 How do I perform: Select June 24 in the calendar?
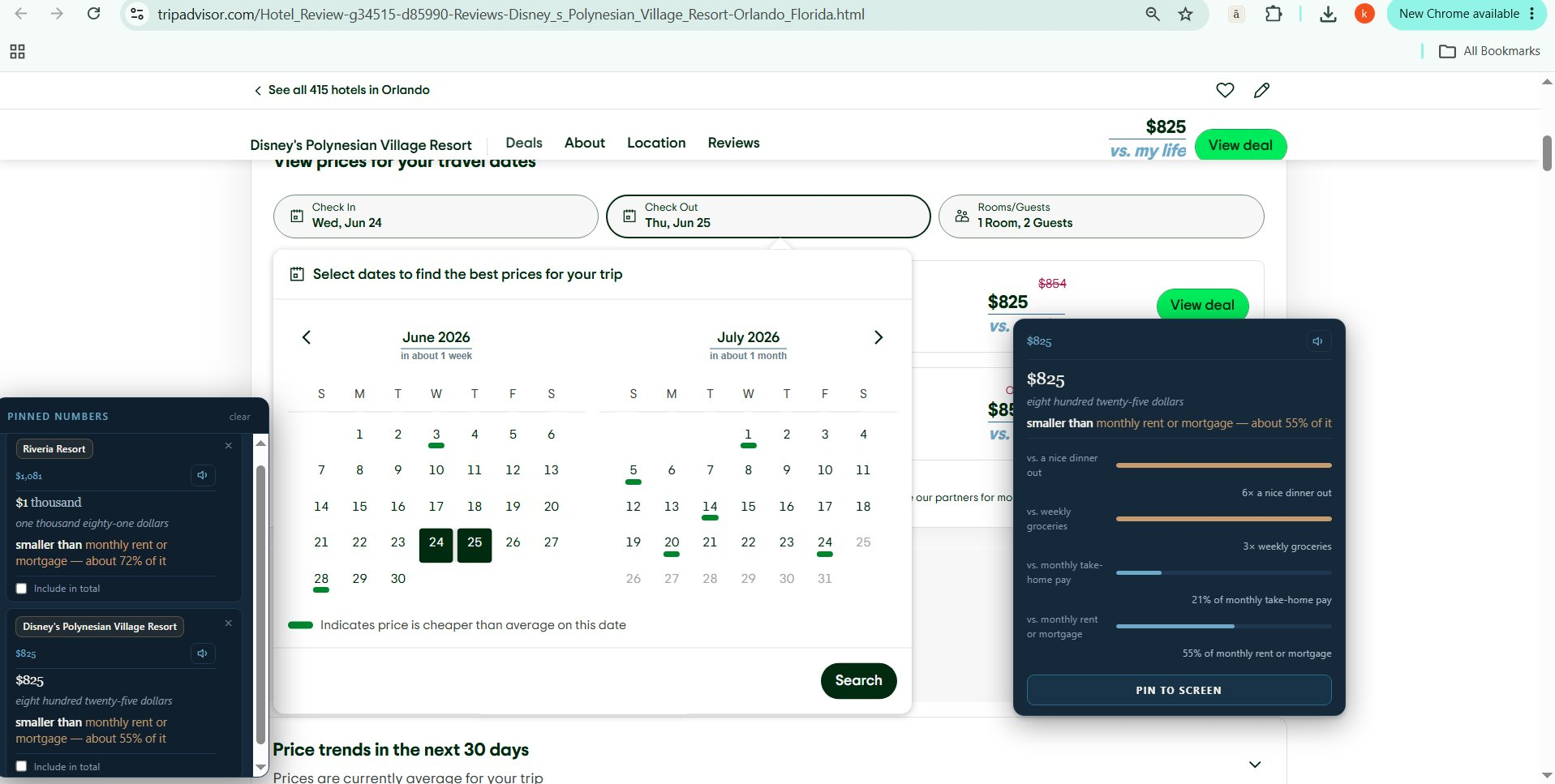[x=436, y=545]
